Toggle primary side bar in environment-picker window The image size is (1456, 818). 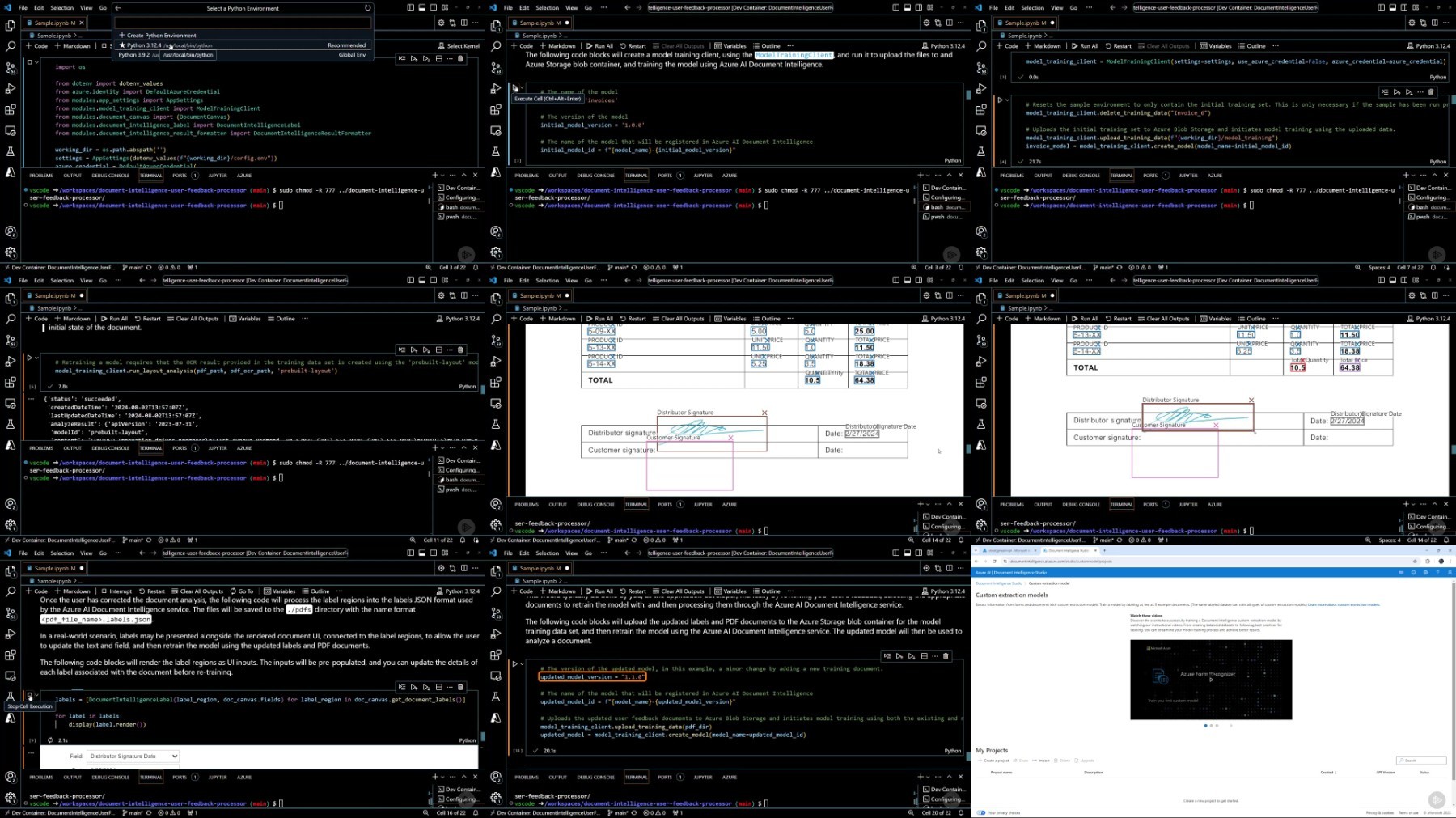tap(410, 8)
